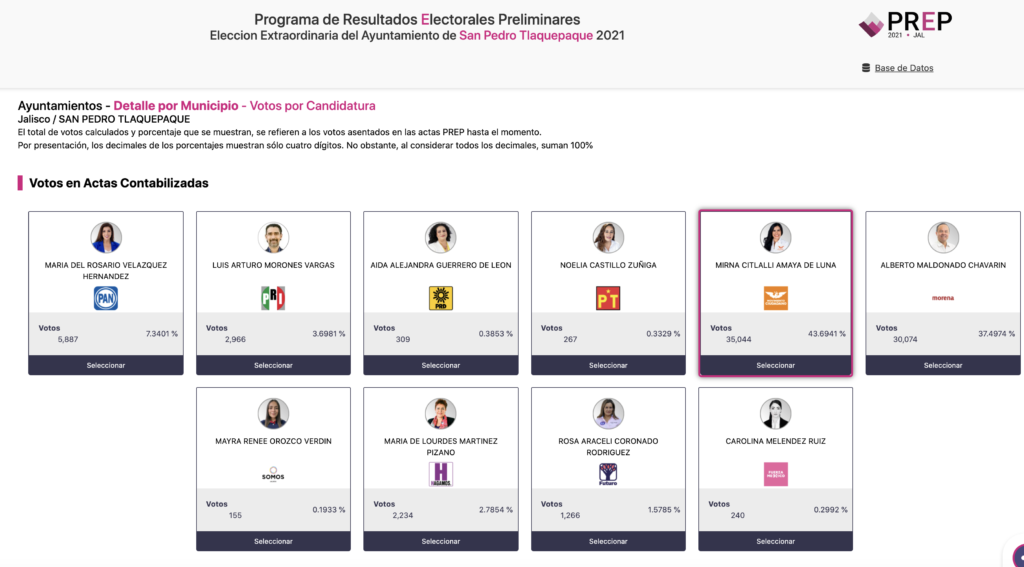Click the PREP 2021 JAL logo
The image size is (1024, 567).
click(x=906, y=24)
